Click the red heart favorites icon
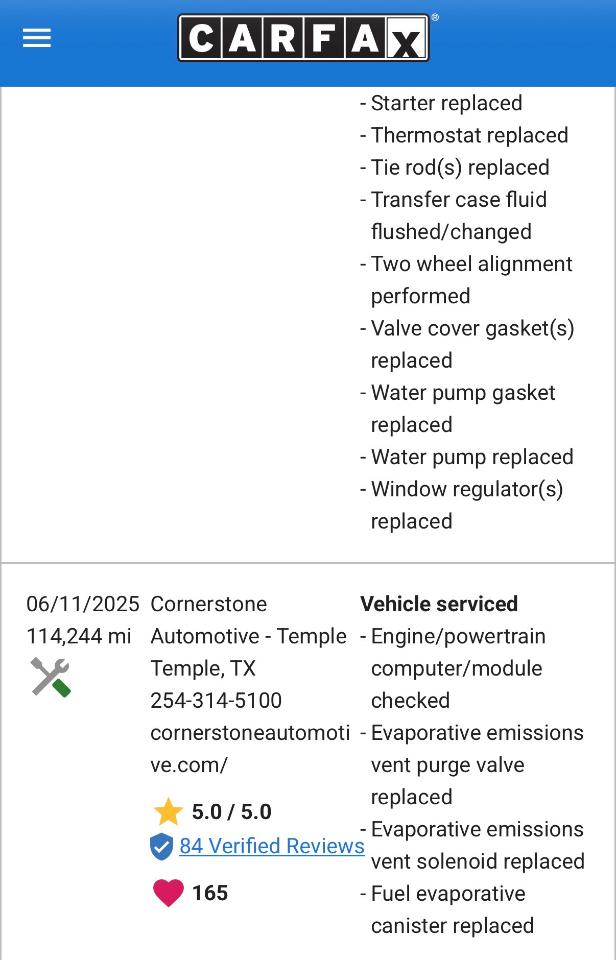Viewport: 616px width, 960px height. [x=167, y=893]
